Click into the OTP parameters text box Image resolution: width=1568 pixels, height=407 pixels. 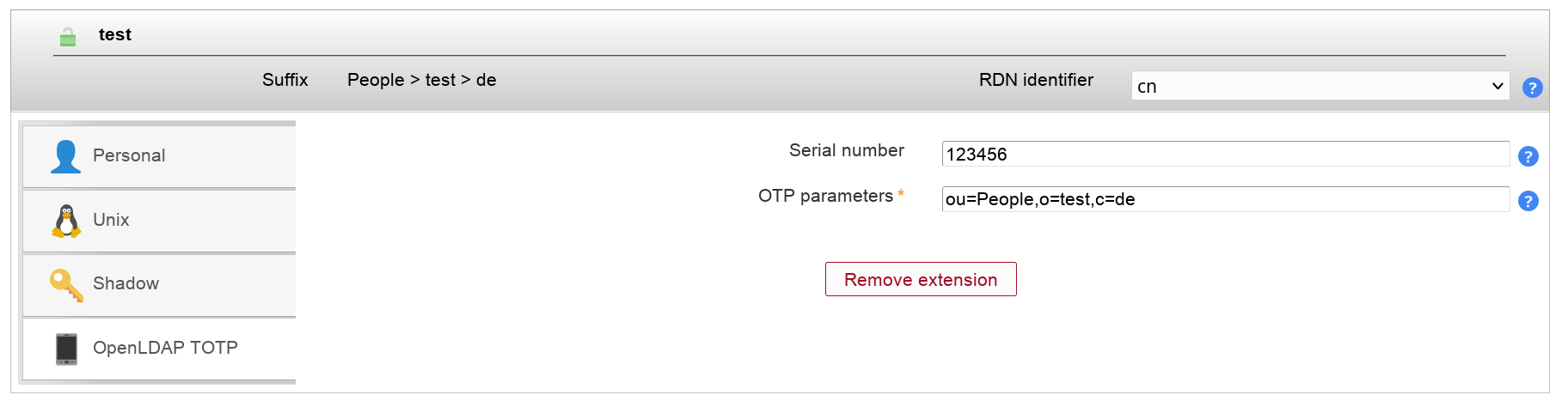(x=1225, y=199)
